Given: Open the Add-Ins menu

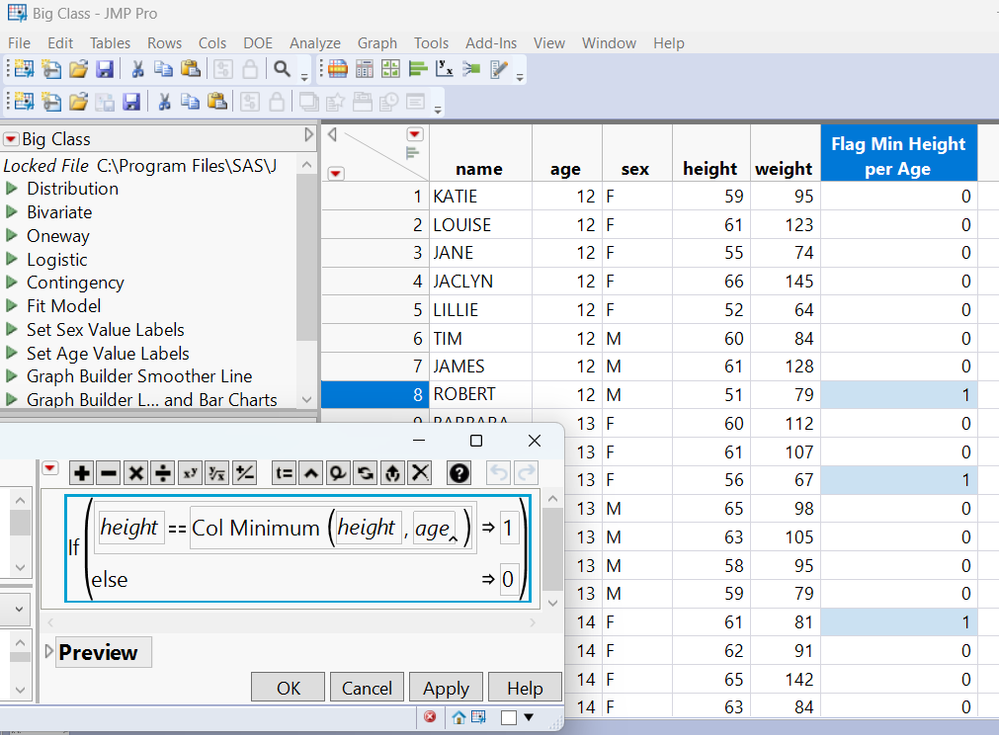Looking at the screenshot, I should pos(491,43).
